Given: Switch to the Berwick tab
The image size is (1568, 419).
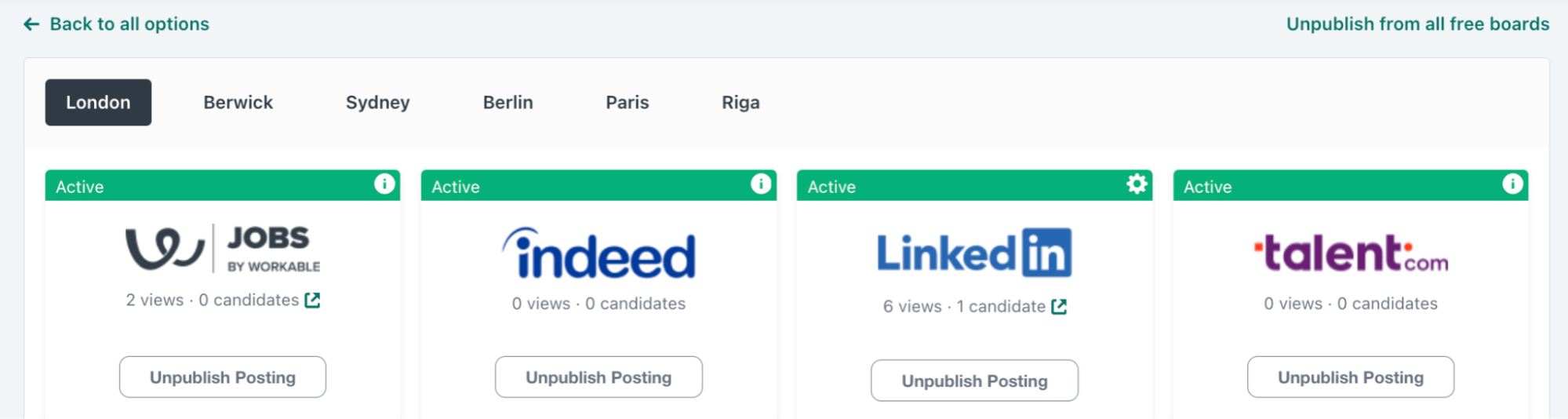Looking at the screenshot, I should 238,103.
